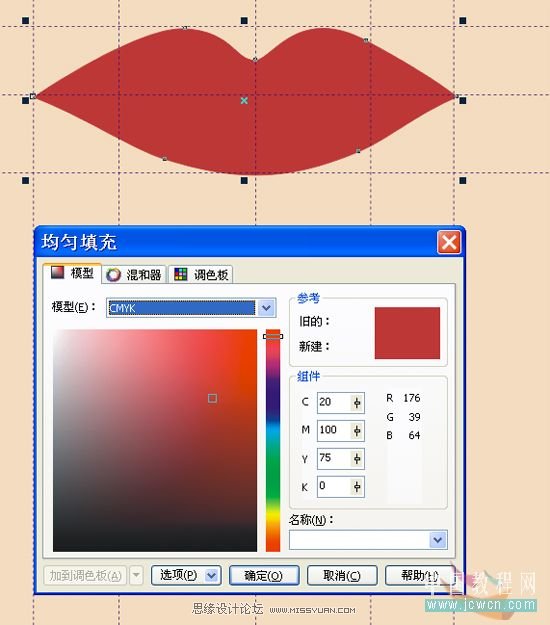Close the 均匀填充 dialog
Viewport: 550px width, 625px height.
tap(449, 242)
